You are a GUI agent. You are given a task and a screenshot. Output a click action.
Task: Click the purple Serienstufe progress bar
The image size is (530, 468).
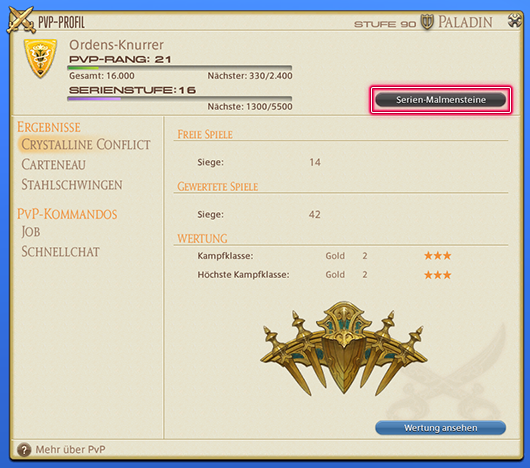point(179,99)
